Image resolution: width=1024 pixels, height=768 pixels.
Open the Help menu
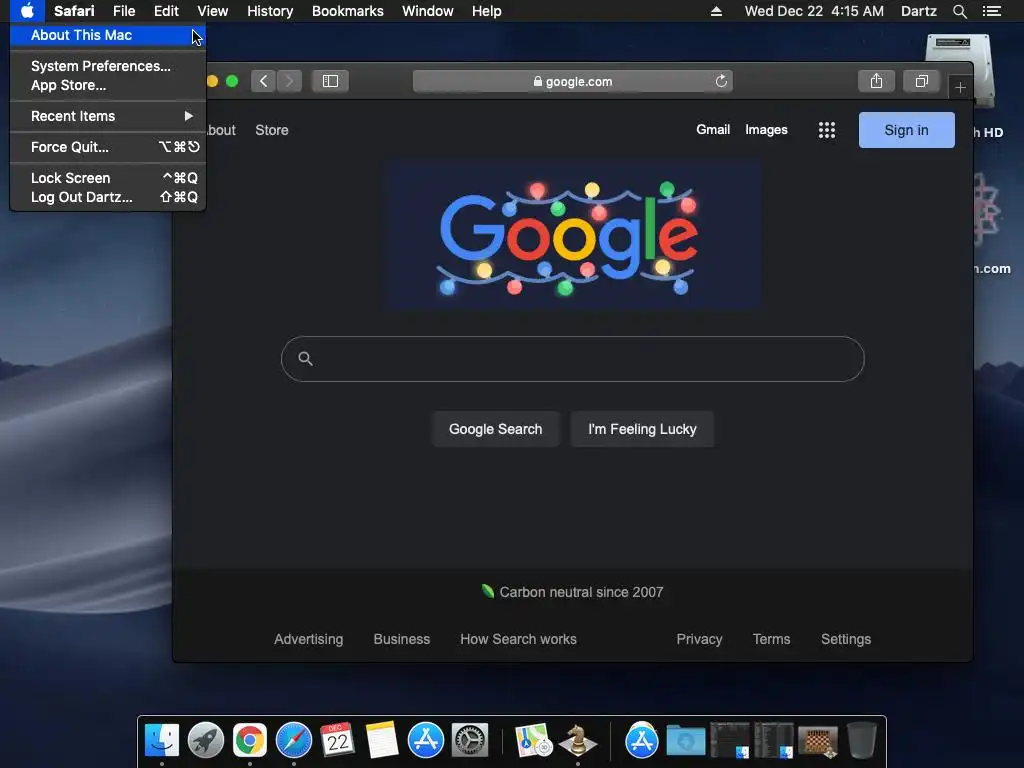(x=487, y=11)
